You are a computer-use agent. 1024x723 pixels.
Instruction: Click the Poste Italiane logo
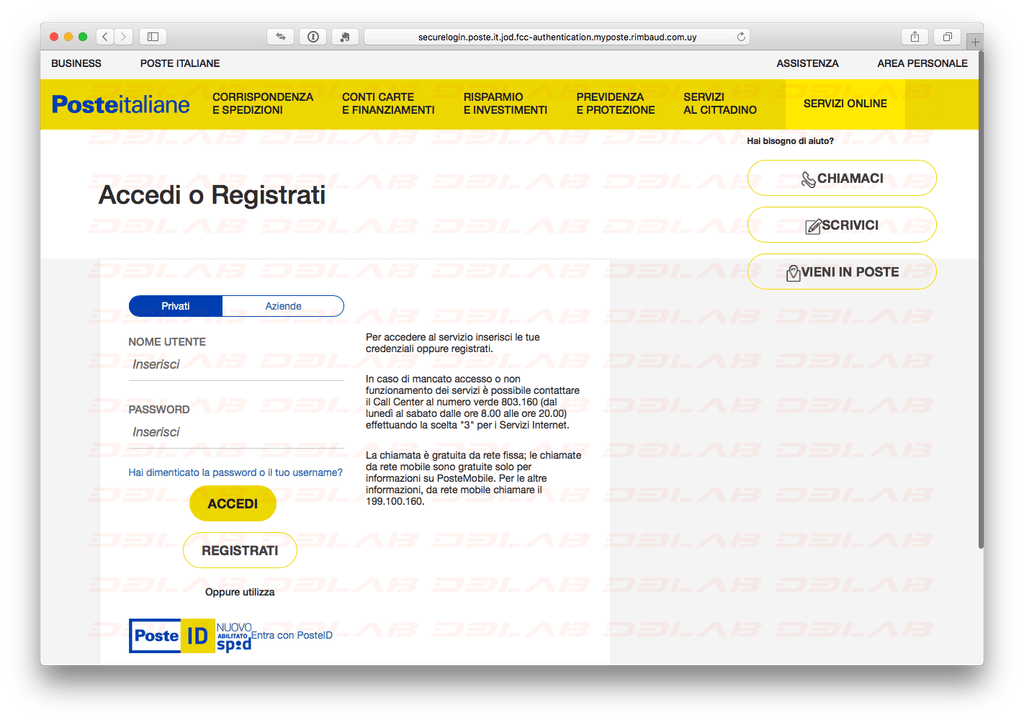[120, 104]
